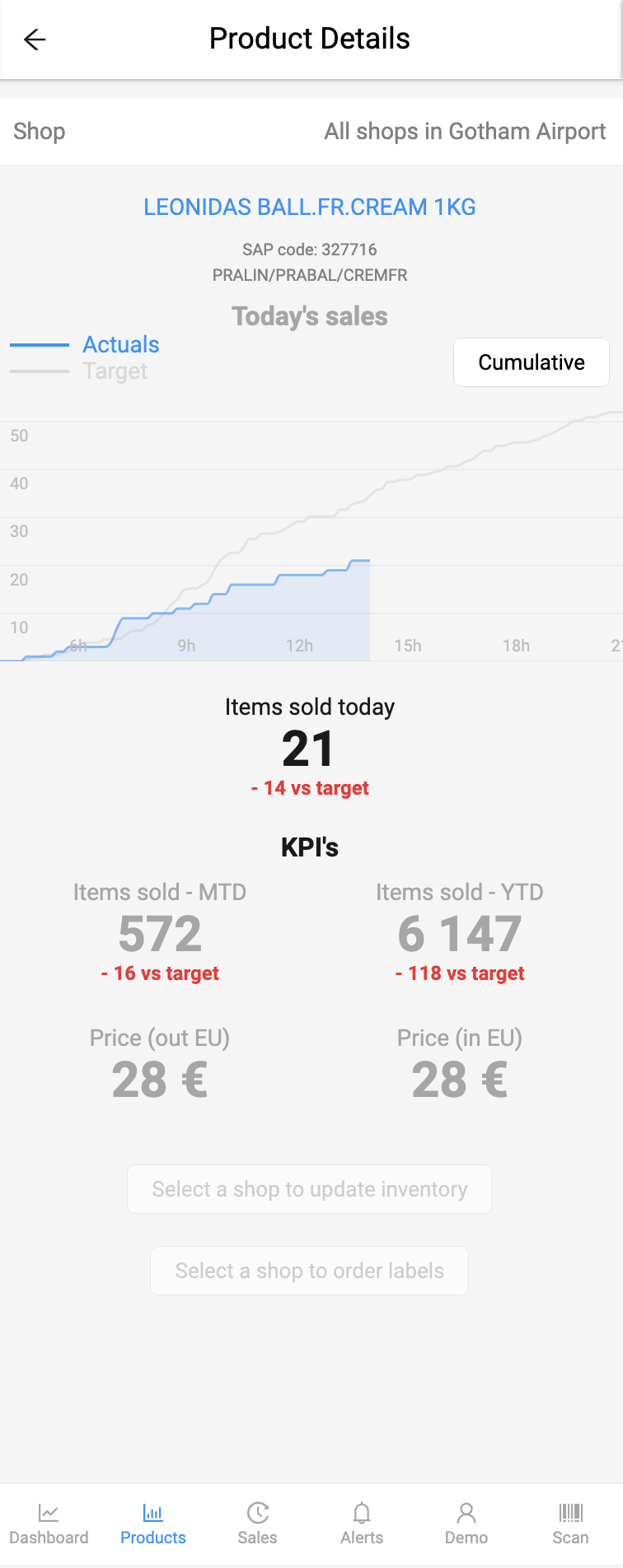Toggle the Cumulative chart mode
Viewport: 623px width, 1568px height.
click(x=532, y=362)
